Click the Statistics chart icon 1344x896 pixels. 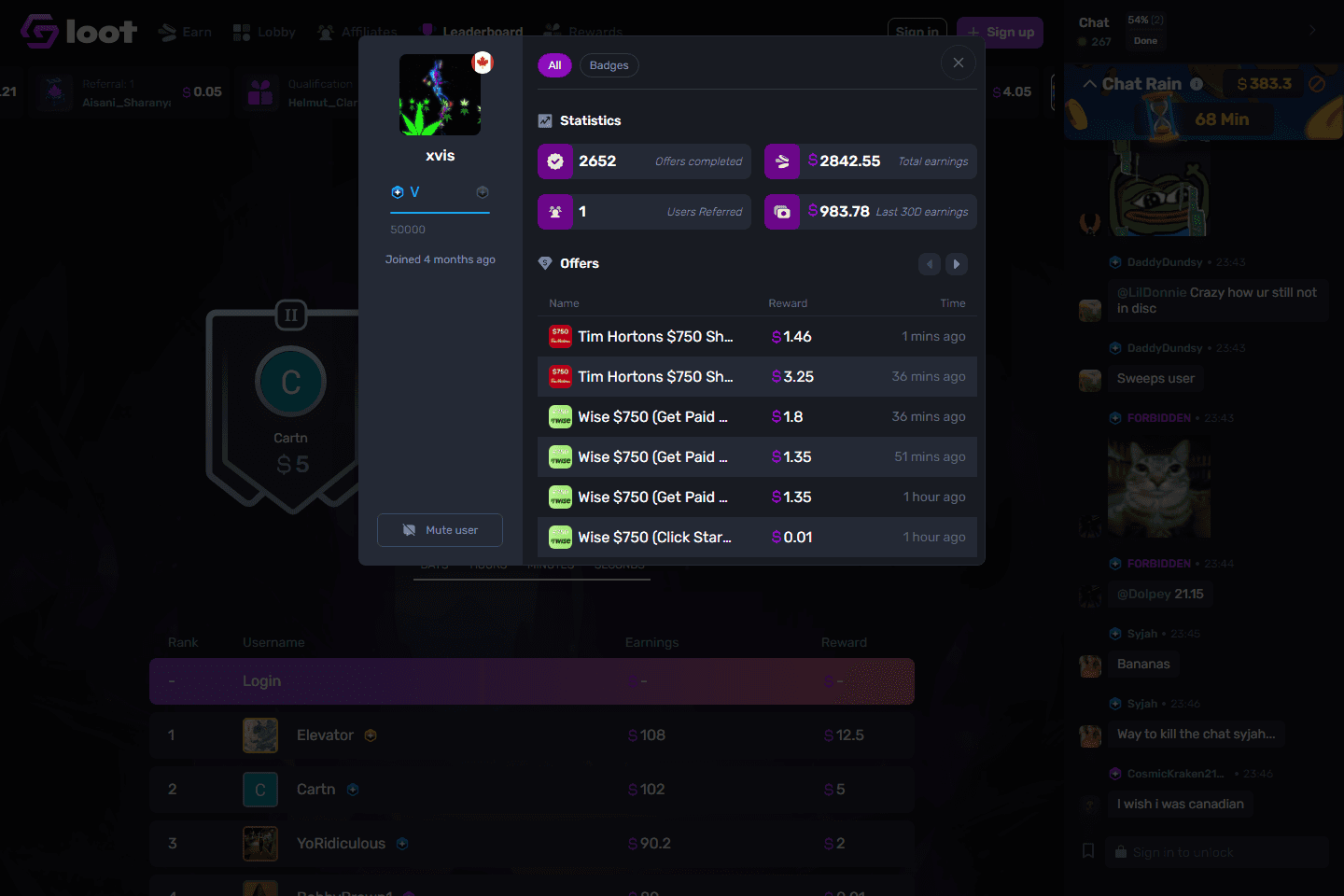pos(545,120)
